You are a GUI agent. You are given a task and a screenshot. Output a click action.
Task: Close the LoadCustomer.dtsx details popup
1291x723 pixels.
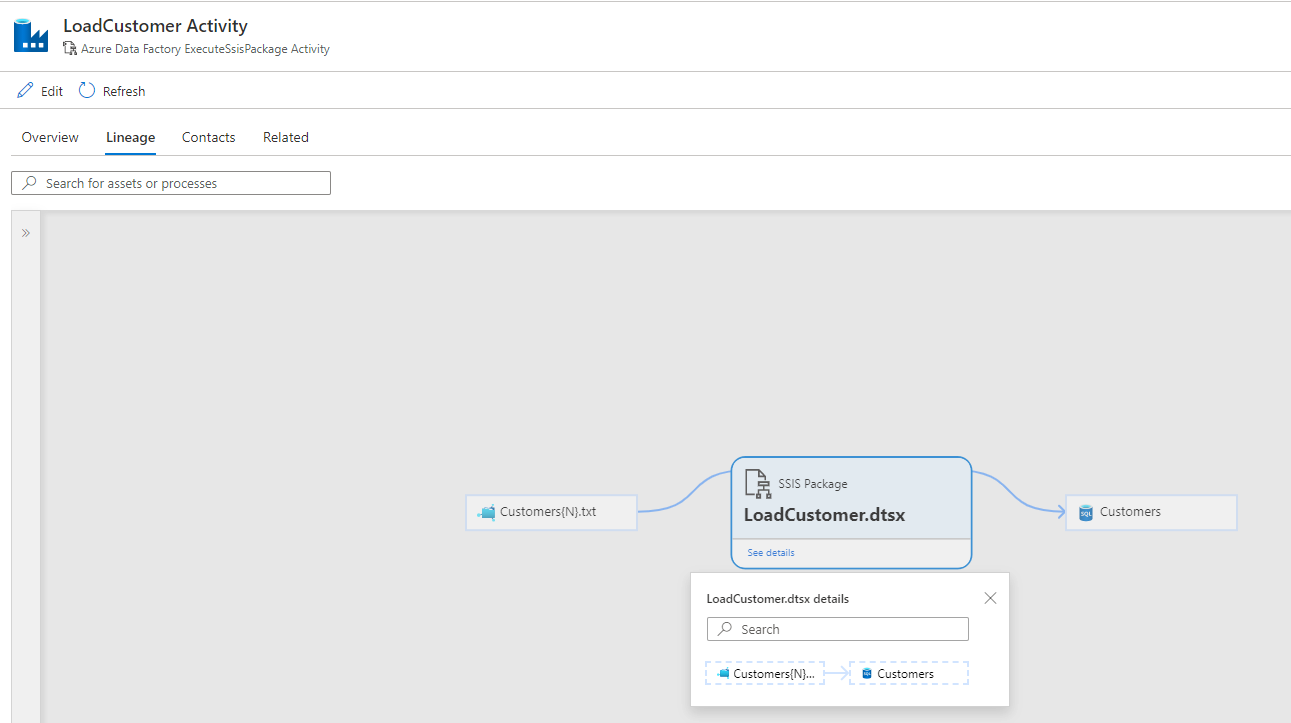point(990,598)
